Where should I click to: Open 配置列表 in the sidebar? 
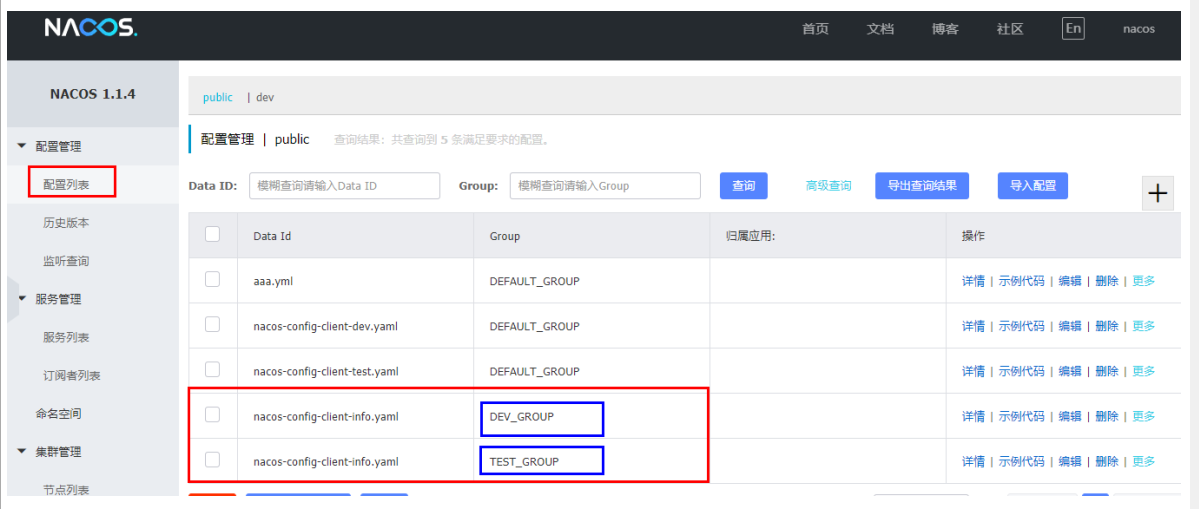(66, 184)
